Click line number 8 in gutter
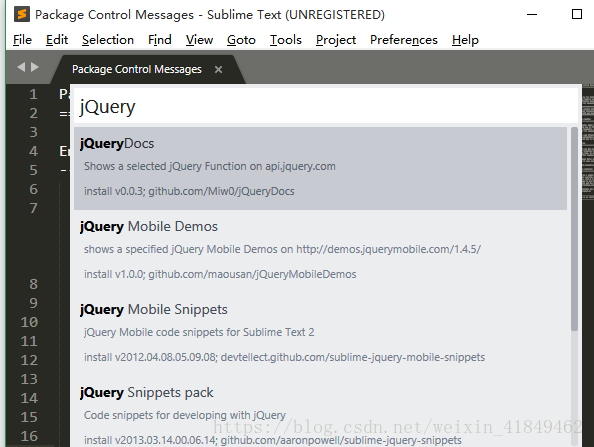This screenshot has height=447, width=594. pyautogui.click(x=33, y=284)
